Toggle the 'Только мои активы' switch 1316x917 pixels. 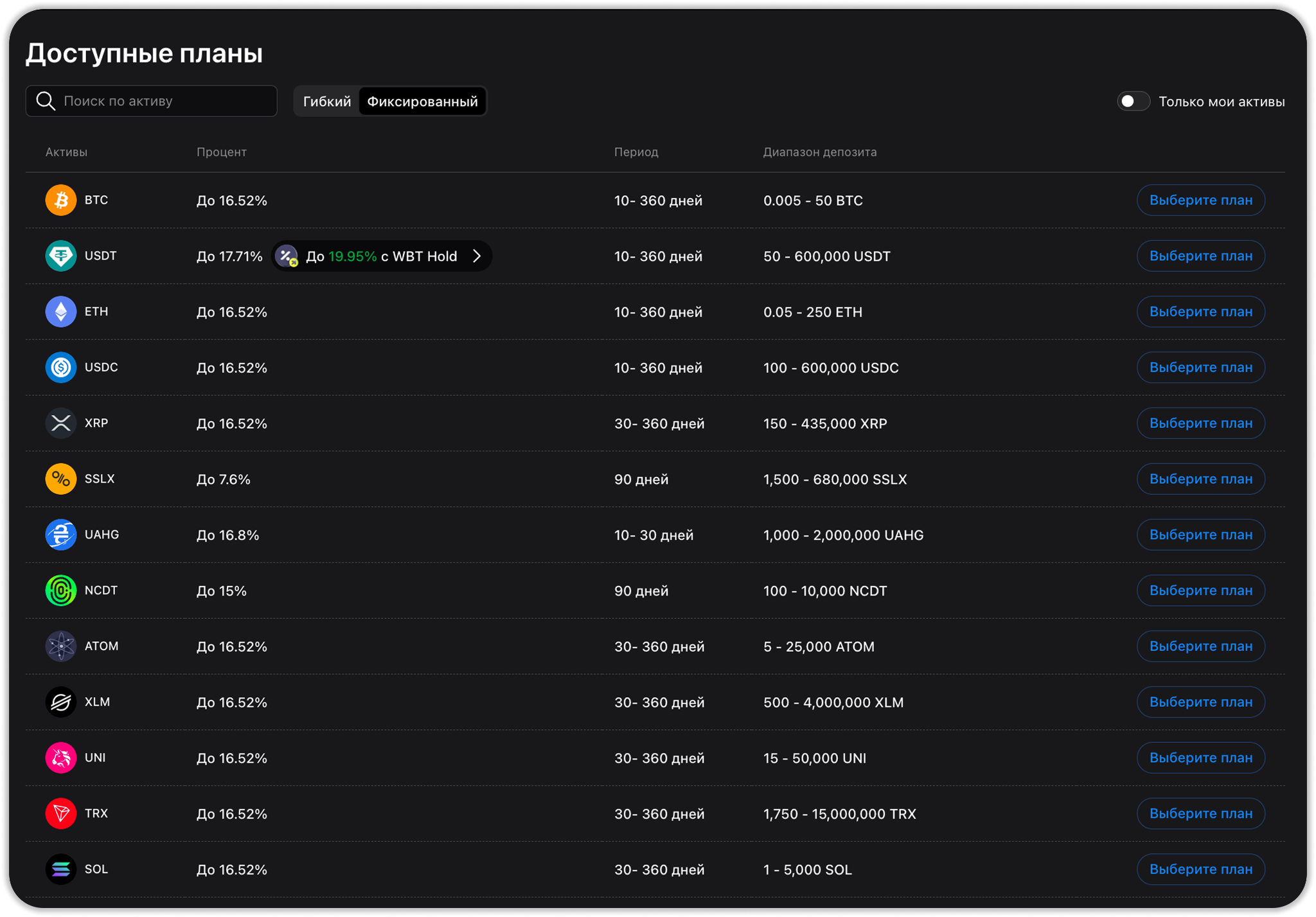point(1133,102)
